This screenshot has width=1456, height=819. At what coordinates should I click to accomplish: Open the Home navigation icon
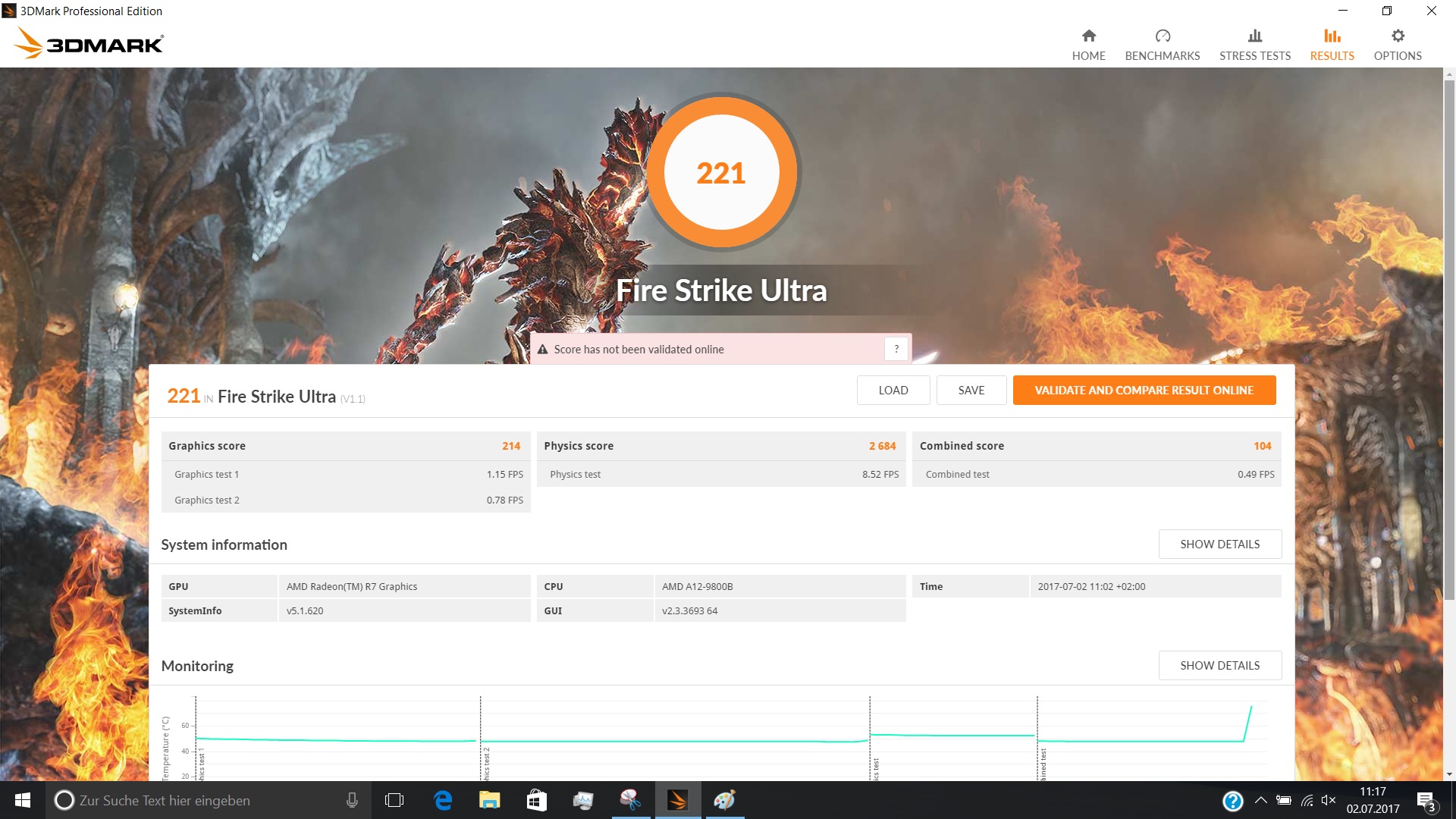click(x=1088, y=36)
